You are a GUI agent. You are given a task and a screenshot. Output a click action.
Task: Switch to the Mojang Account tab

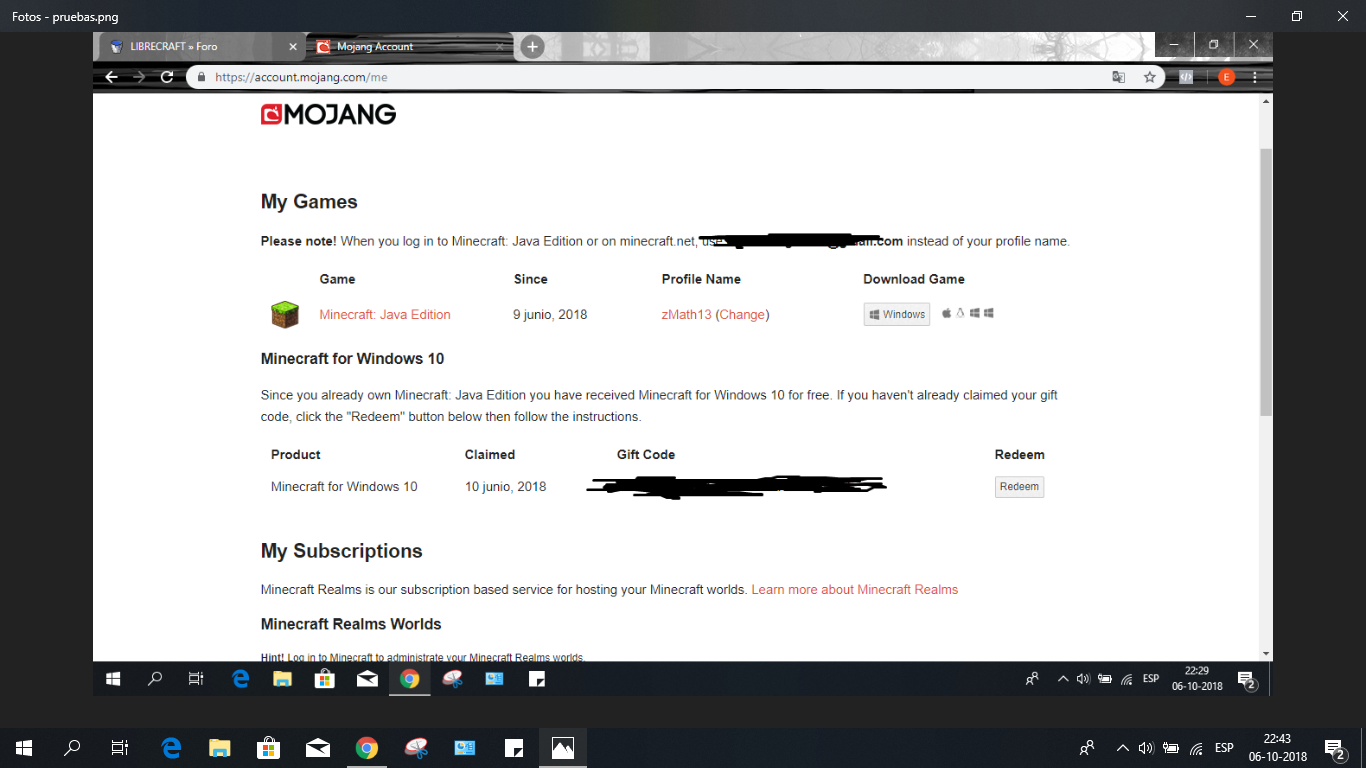pyautogui.click(x=408, y=46)
